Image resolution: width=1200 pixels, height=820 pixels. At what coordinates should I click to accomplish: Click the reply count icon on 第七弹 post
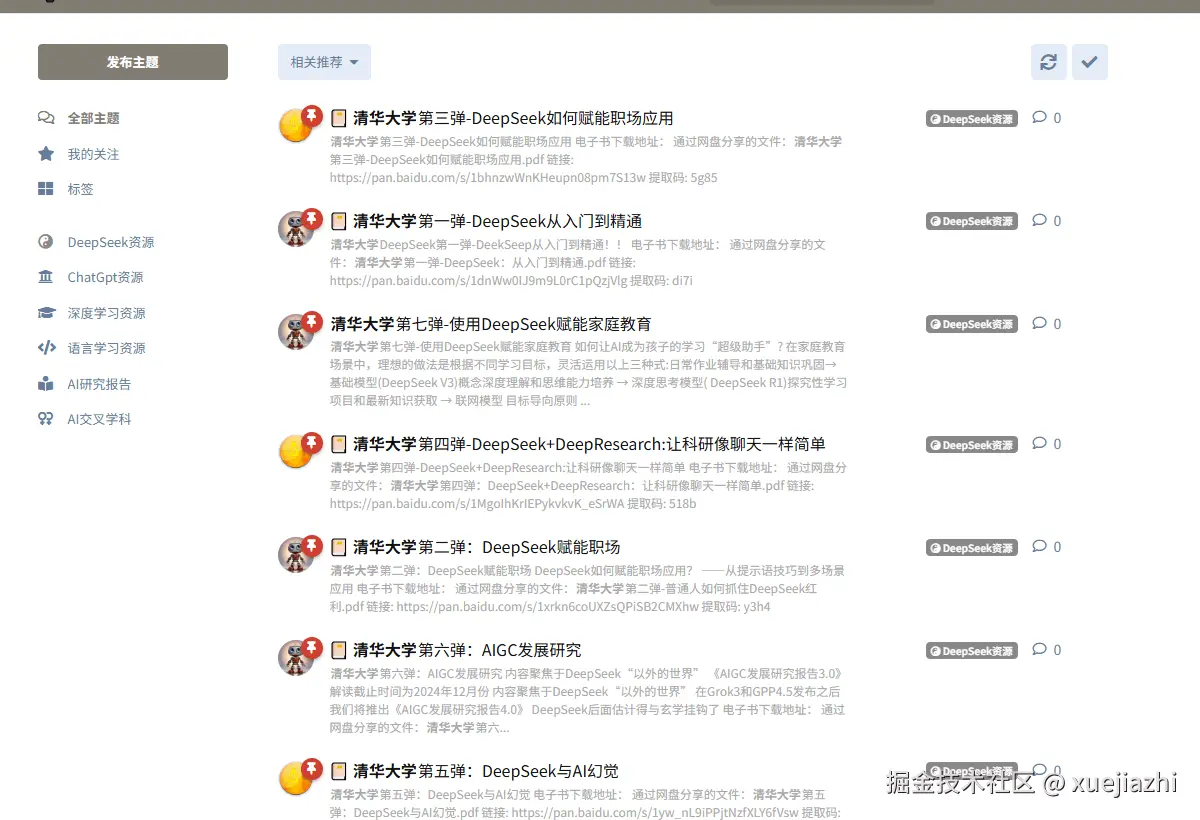tap(1039, 324)
